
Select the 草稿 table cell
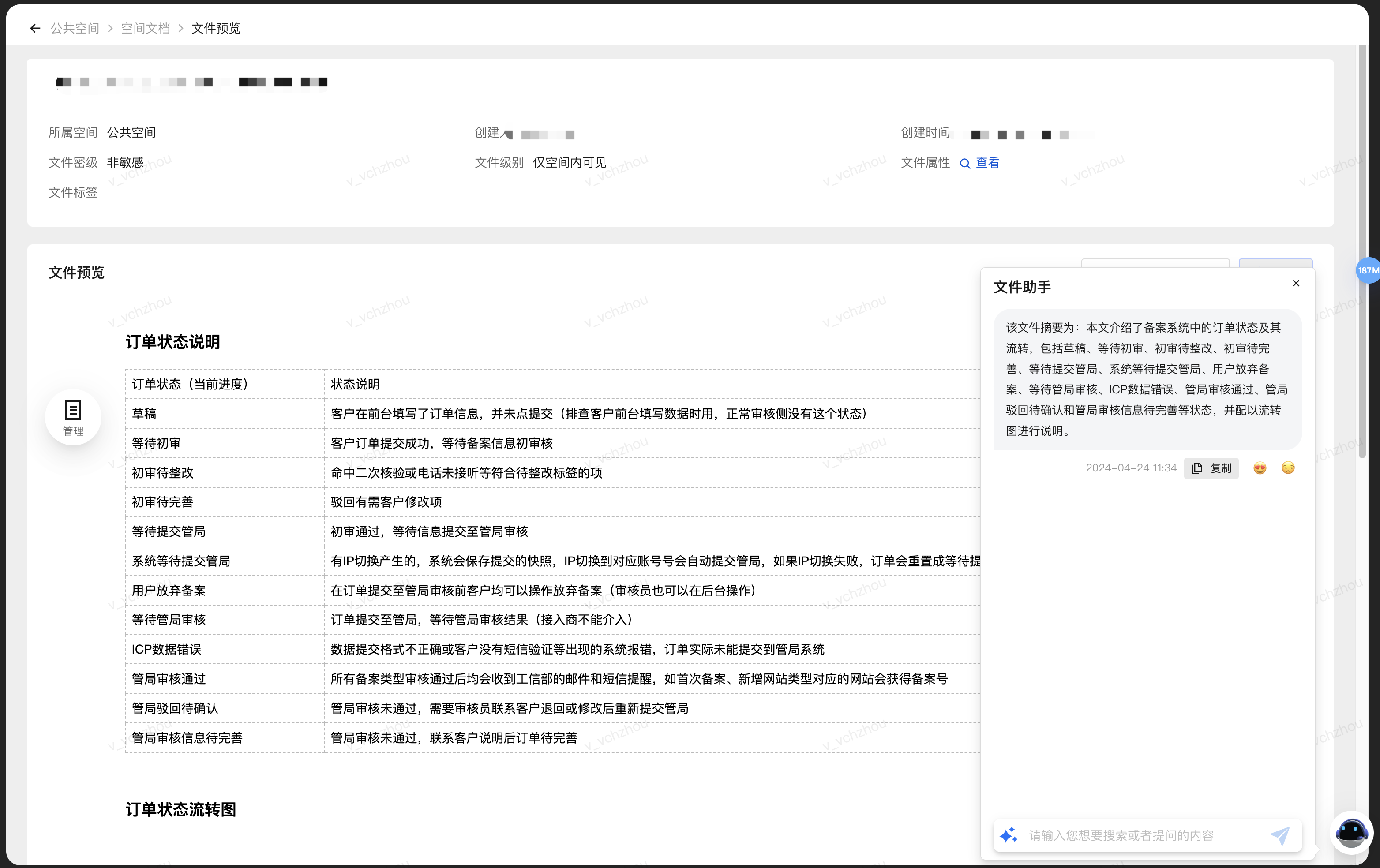[x=225, y=414]
